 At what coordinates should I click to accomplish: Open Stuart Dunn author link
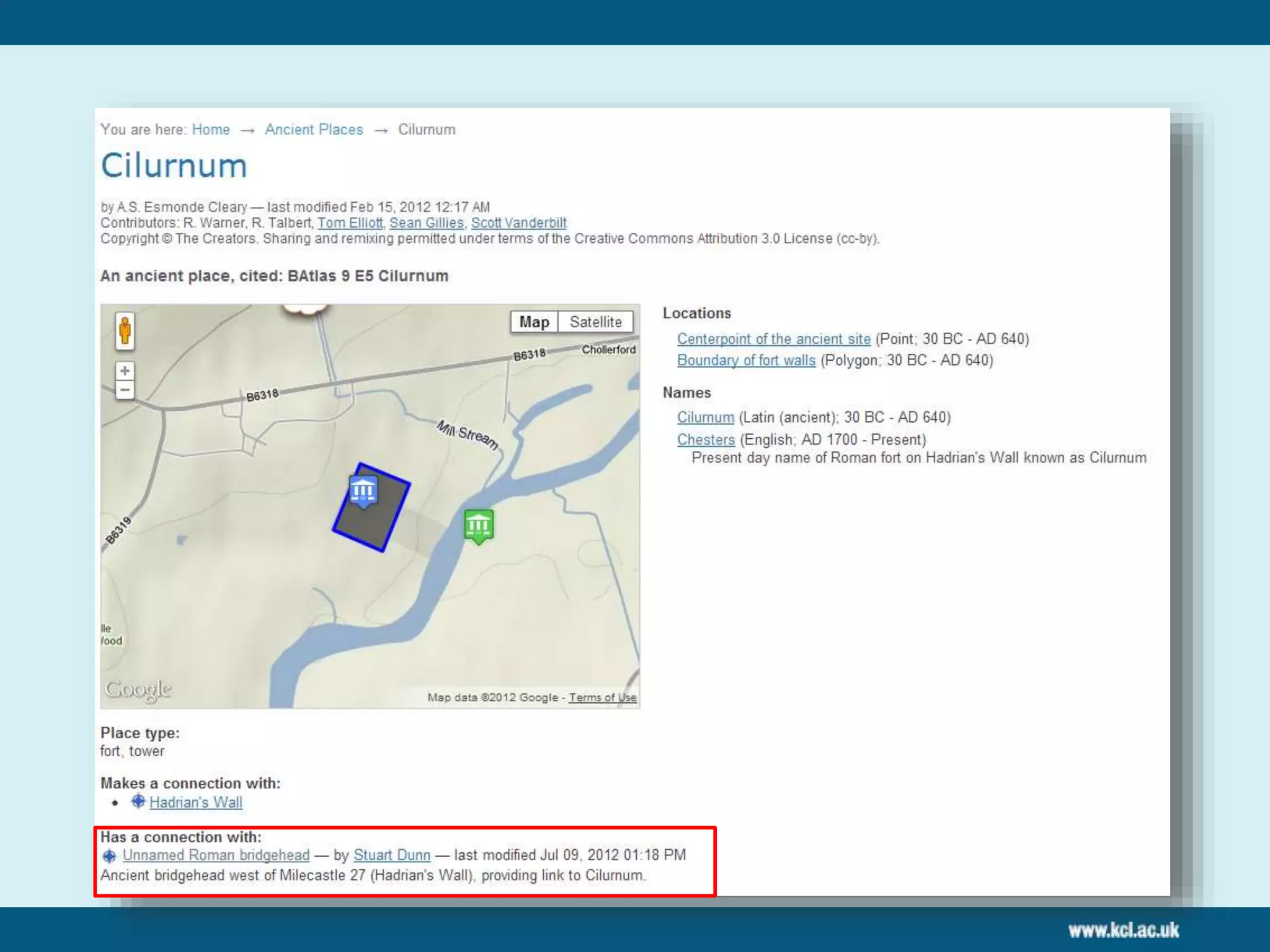391,855
